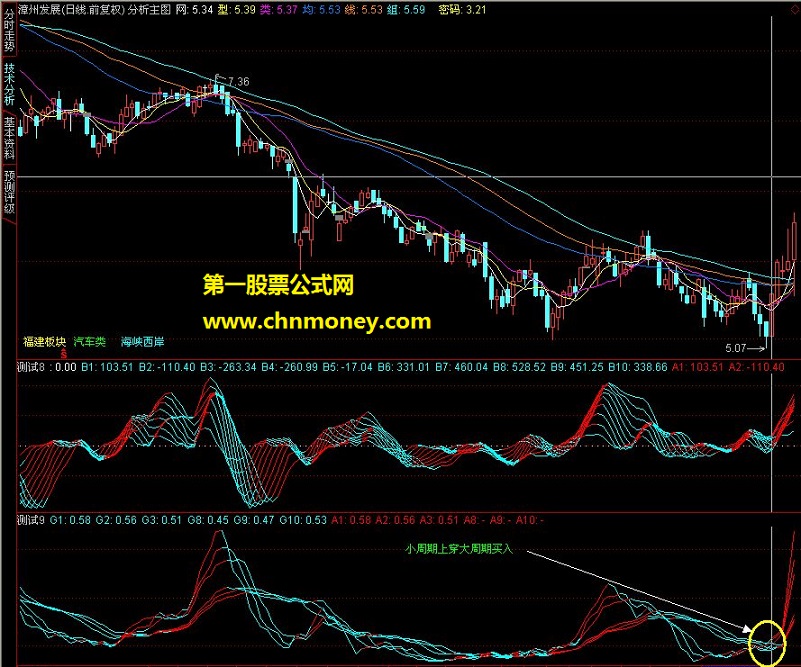Select the B10: 338.66 value
The image size is (801, 667).
tap(638, 367)
